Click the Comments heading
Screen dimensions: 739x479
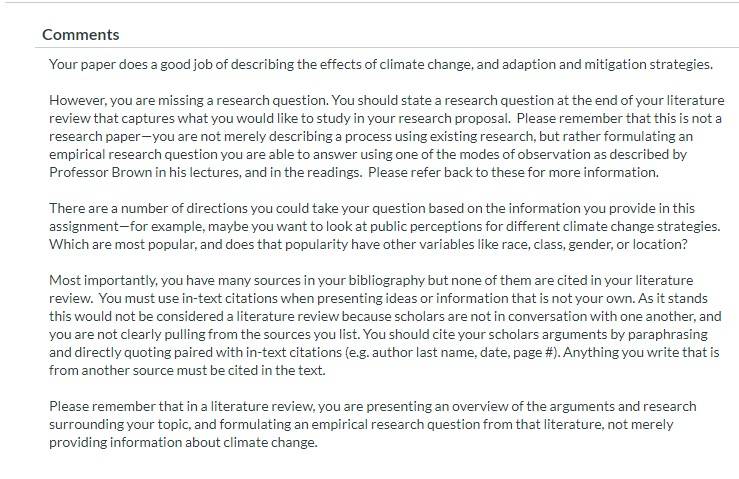[81, 34]
